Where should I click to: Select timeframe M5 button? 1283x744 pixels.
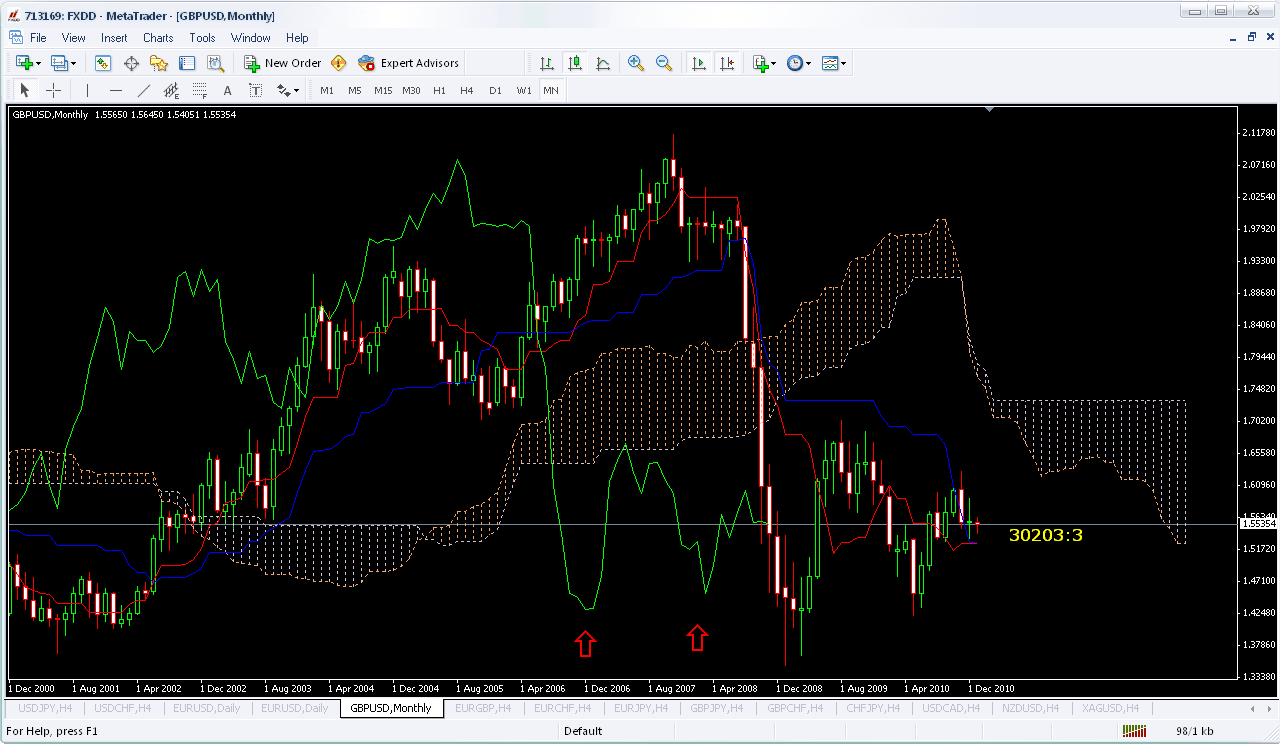355,90
